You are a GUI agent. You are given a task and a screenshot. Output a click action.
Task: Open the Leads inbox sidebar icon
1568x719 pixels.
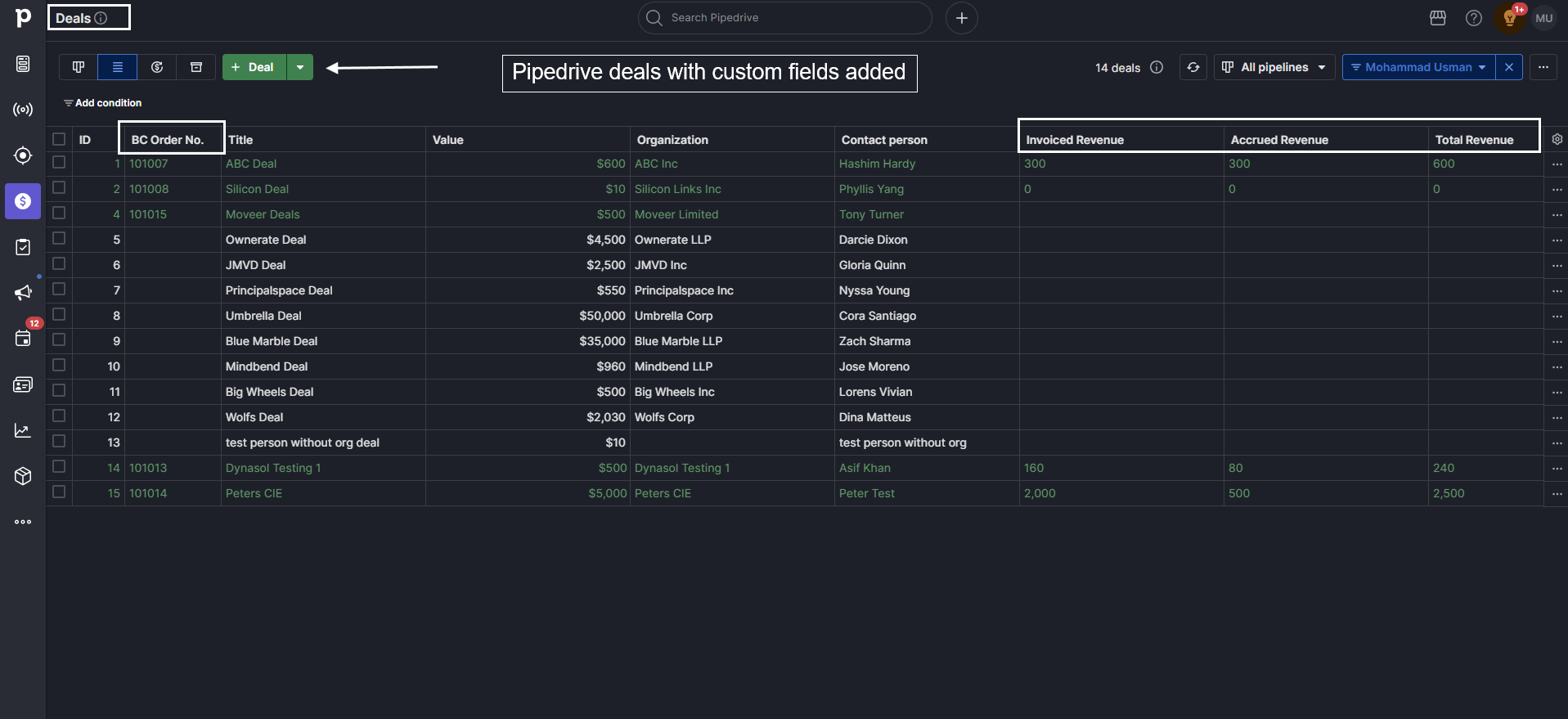pyautogui.click(x=23, y=64)
